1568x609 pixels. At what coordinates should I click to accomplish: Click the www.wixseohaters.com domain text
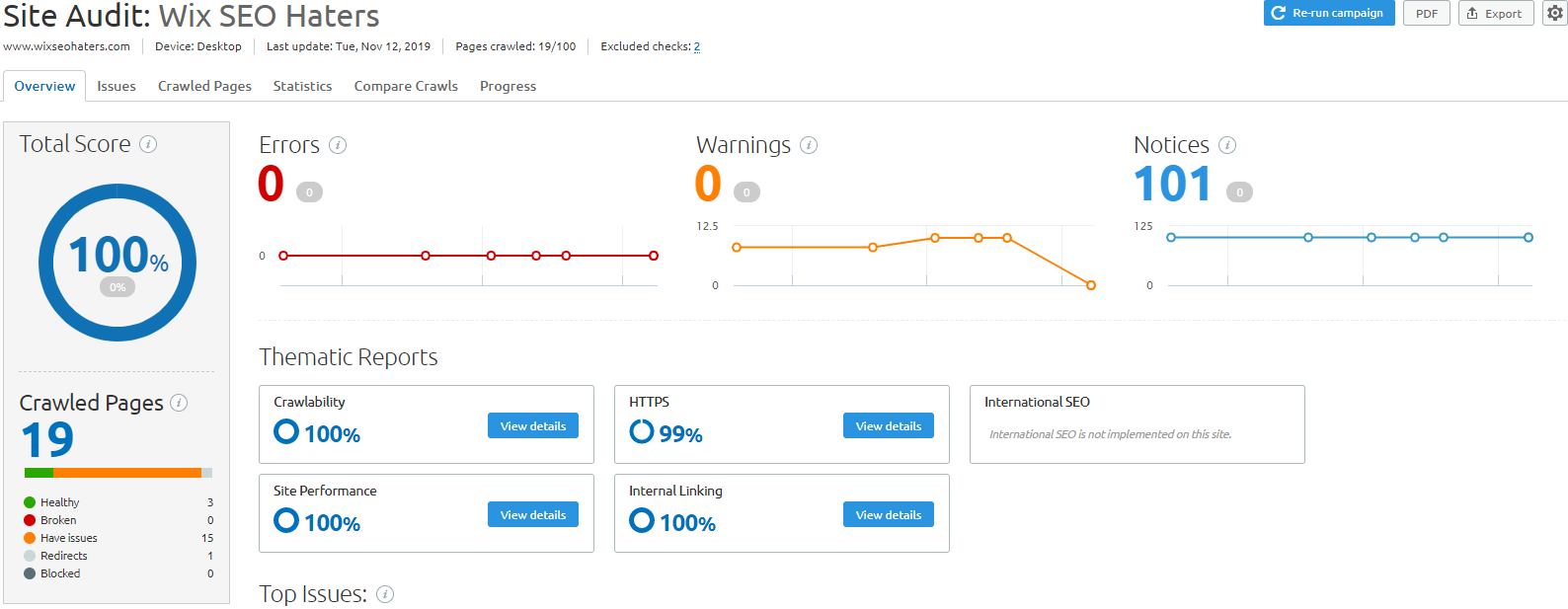66,46
